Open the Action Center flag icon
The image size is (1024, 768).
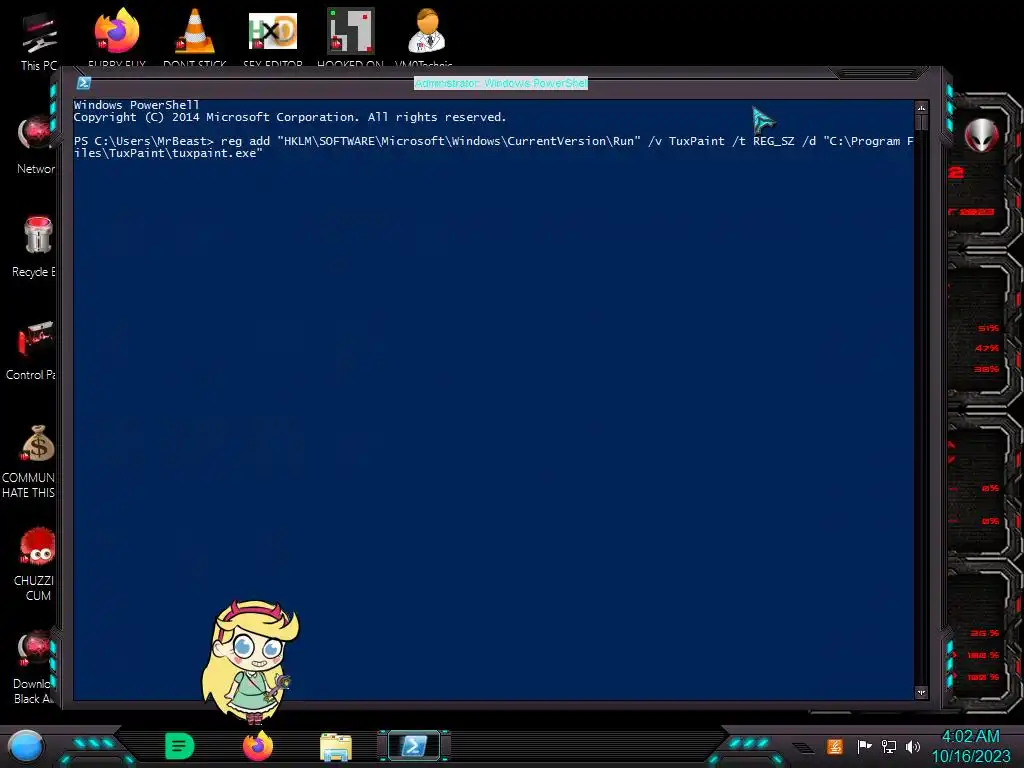coord(864,746)
